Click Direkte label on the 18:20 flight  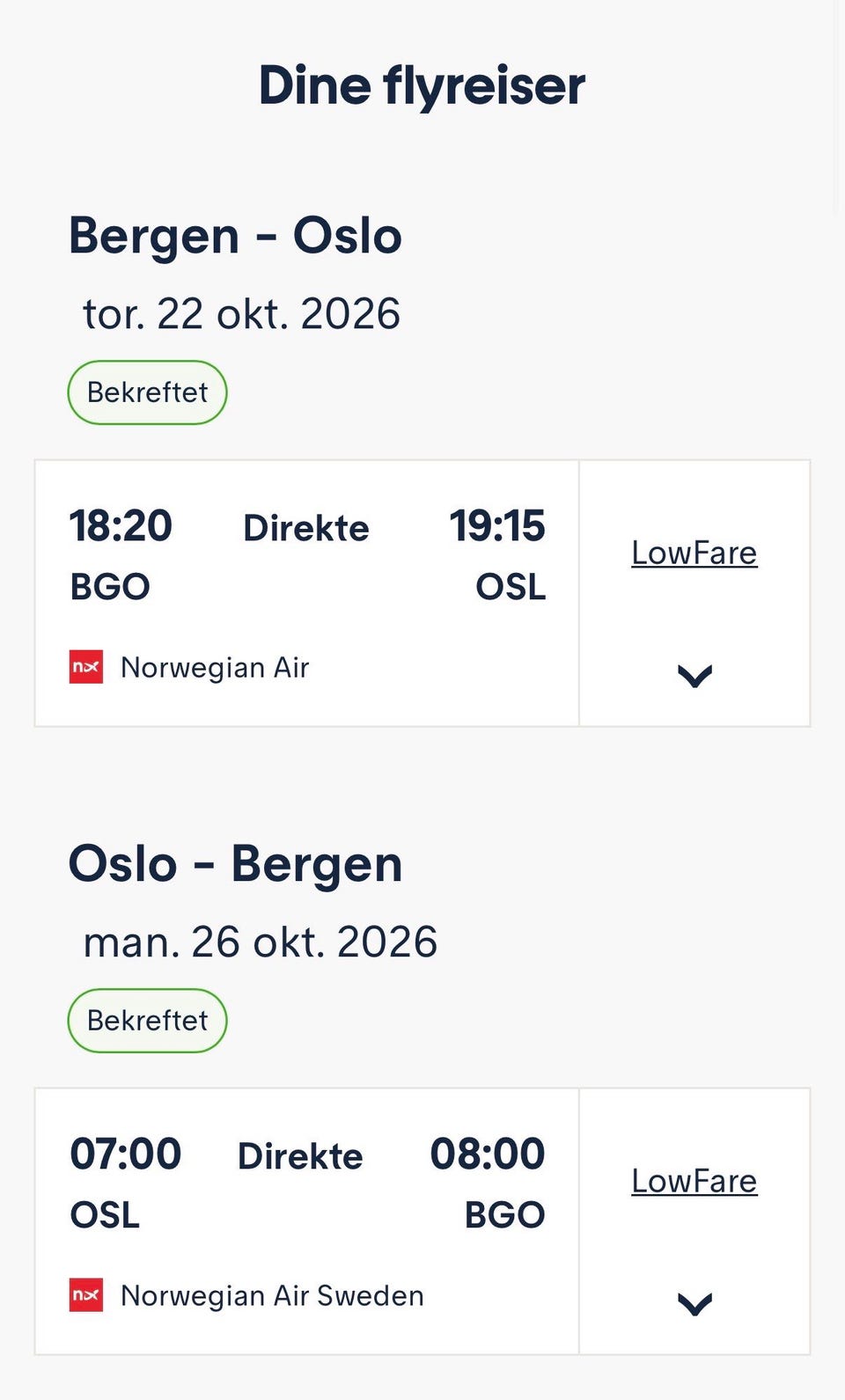click(x=306, y=528)
